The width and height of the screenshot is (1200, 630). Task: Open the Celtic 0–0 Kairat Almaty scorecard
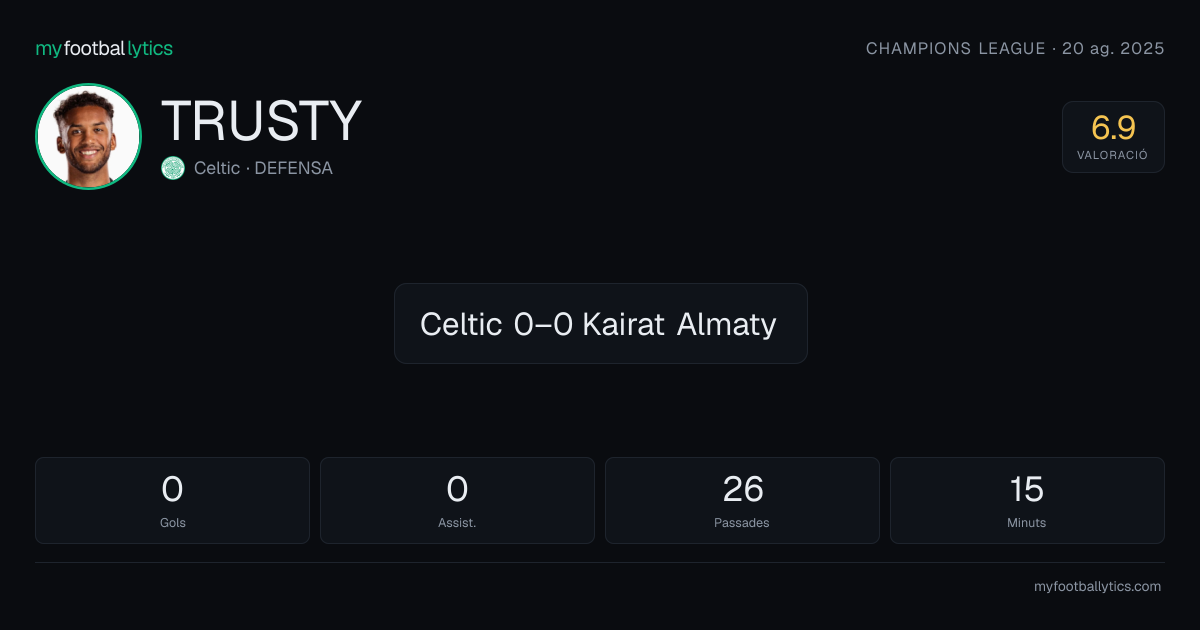pos(600,323)
